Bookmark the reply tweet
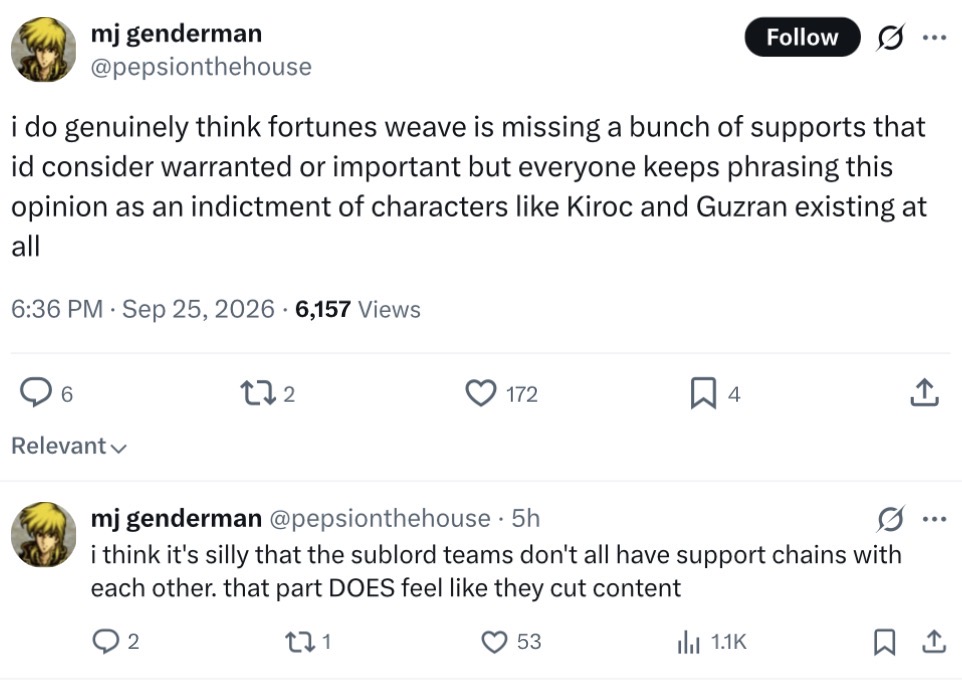Viewport: 962px width, 689px height. pyautogui.click(x=884, y=642)
